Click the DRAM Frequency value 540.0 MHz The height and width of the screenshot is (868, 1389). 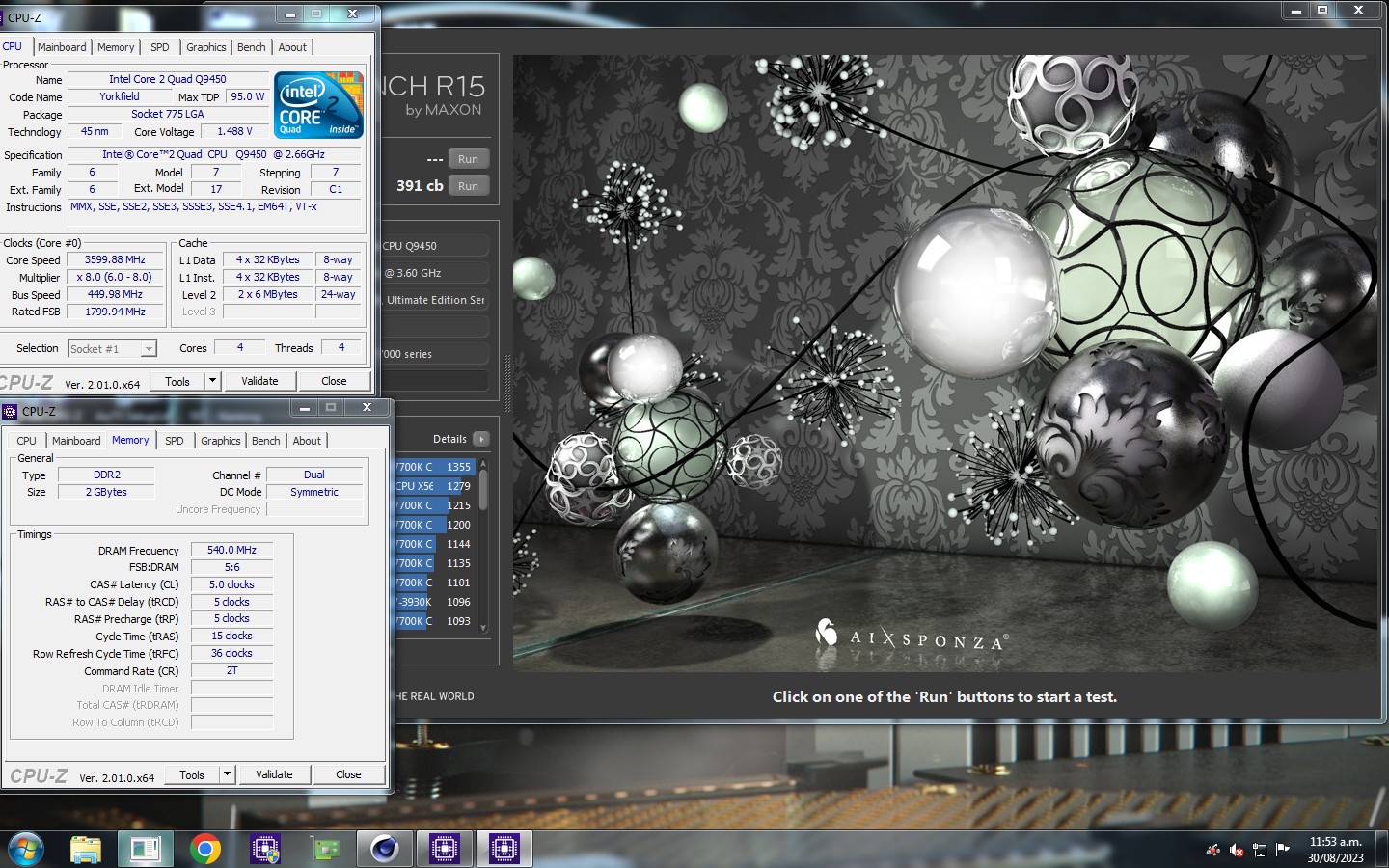point(231,550)
